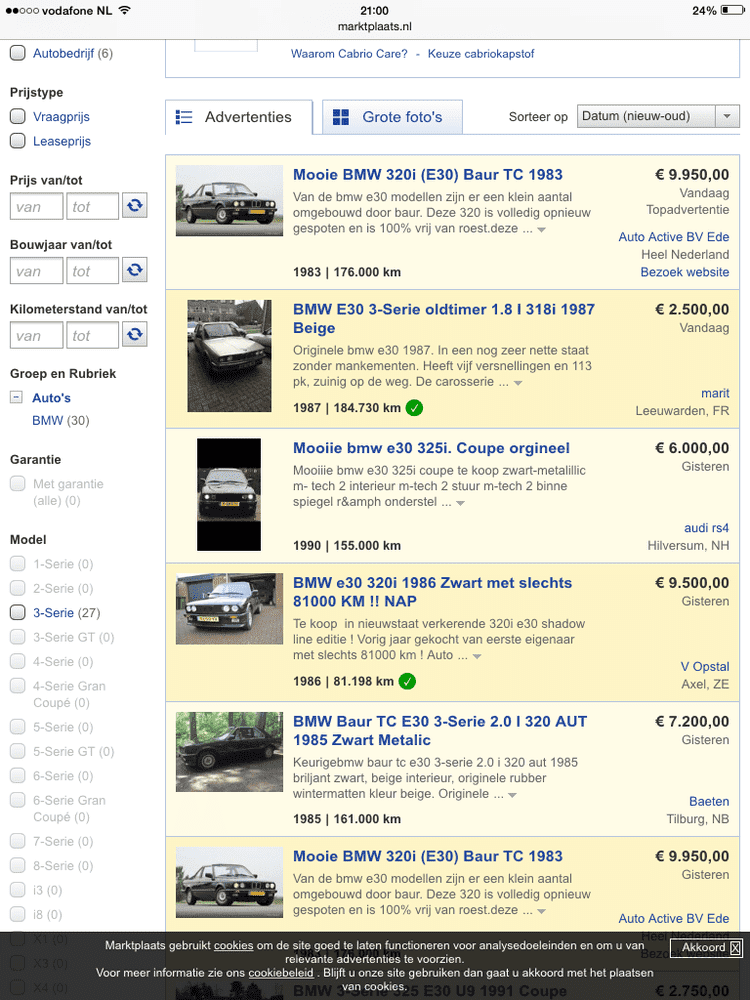Click refresh icon next to Bouwjaar van/tot

(134, 270)
